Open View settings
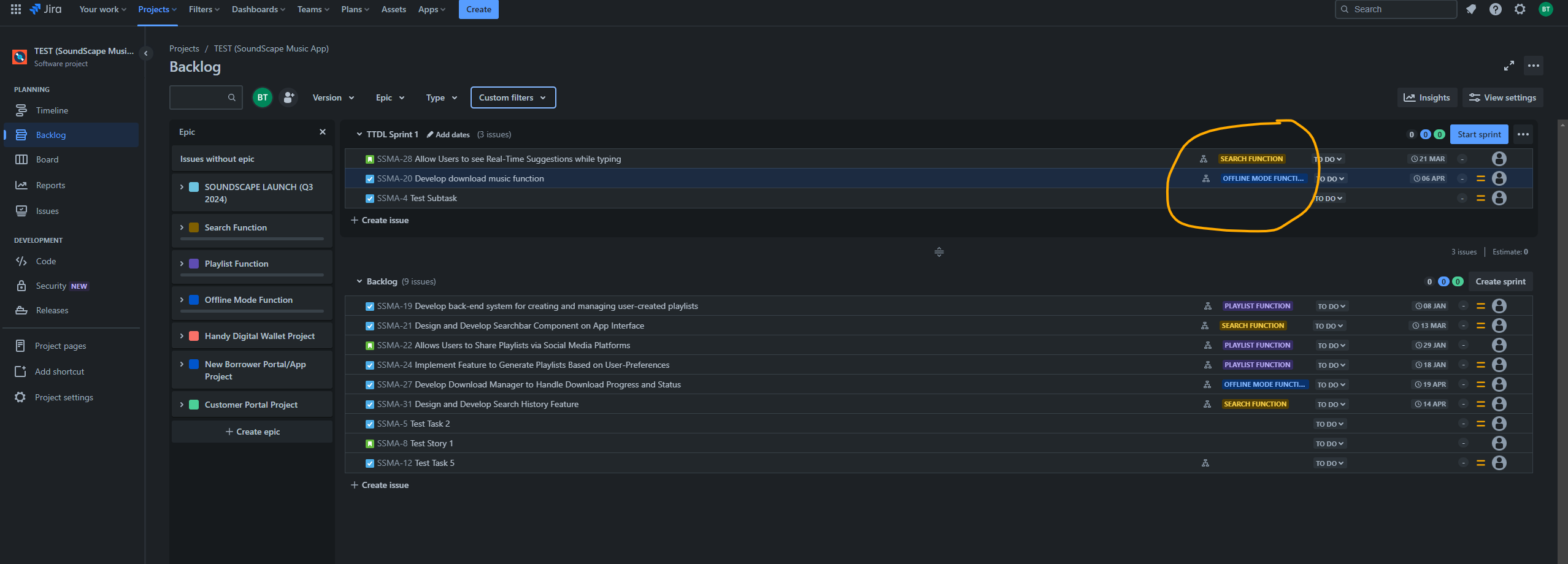The image size is (1568, 564). coord(1502,97)
